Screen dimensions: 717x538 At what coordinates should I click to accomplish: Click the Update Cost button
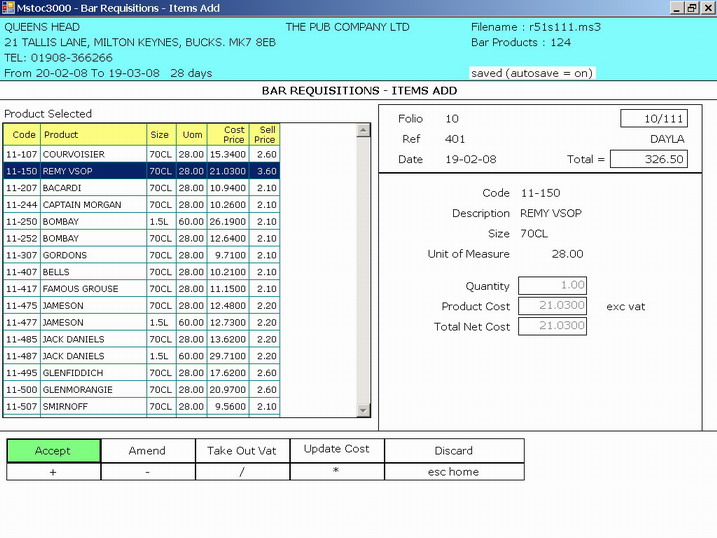click(x=337, y=450)
